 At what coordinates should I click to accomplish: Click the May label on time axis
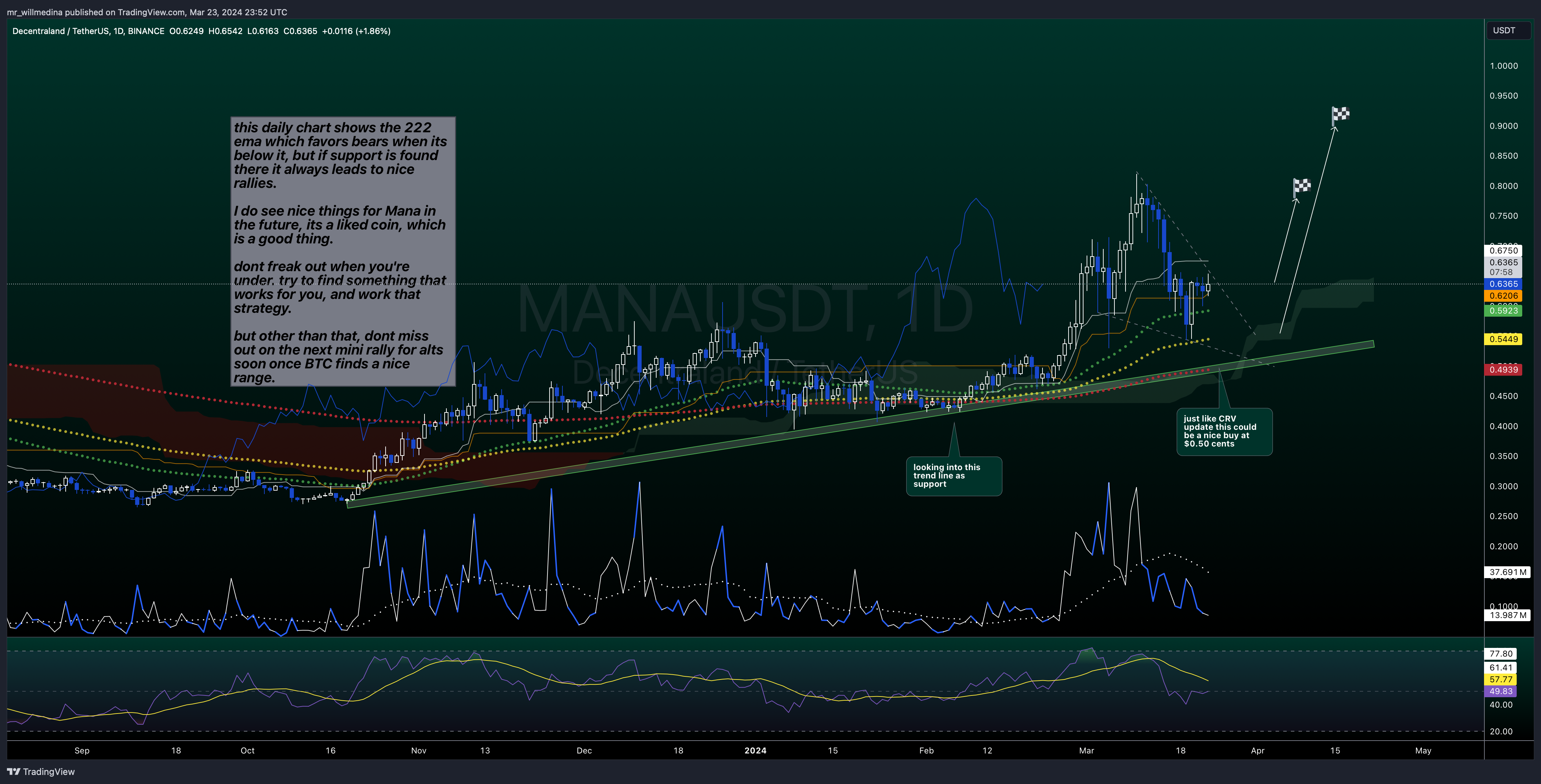pyautogui.click(x=1424, y=751)
